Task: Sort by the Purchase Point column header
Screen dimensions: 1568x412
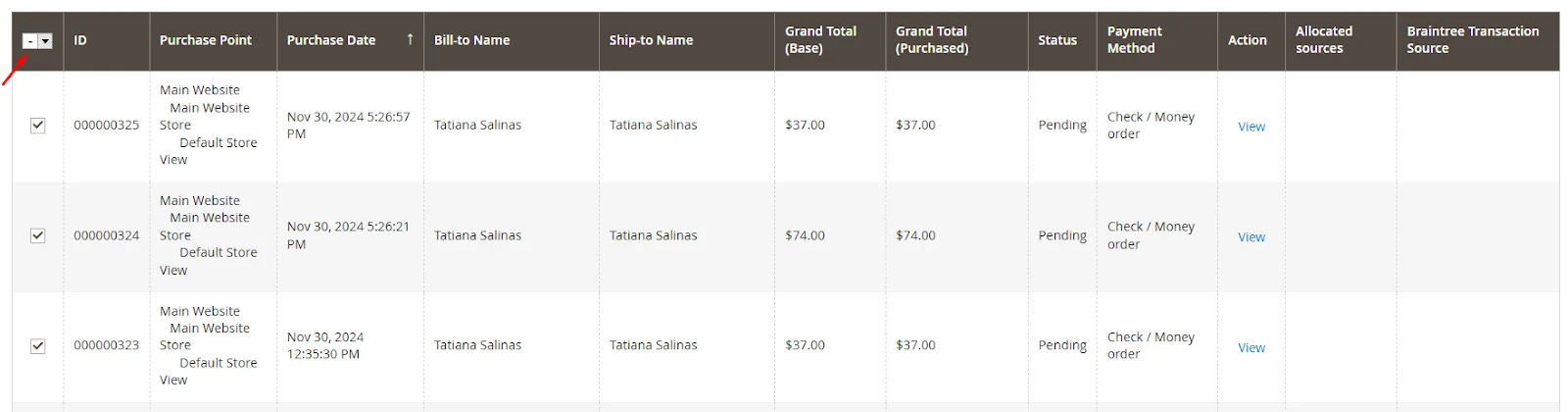Action: 206,40
